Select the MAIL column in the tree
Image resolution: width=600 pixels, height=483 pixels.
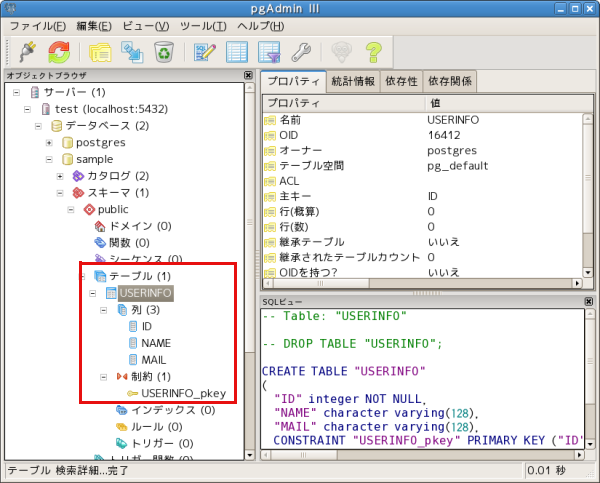point(154,360)
